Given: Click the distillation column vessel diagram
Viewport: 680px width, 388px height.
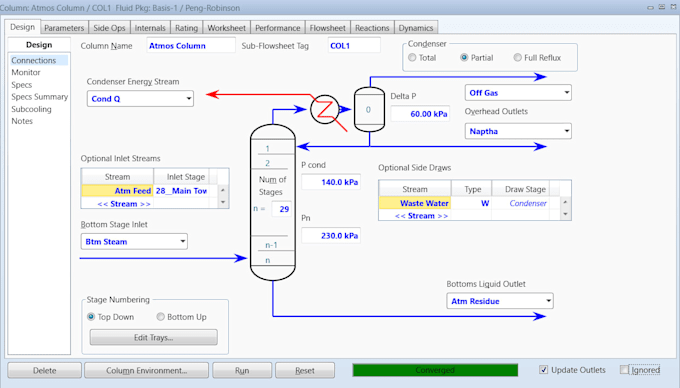Looking at the screenshot, I should (273, 202).
